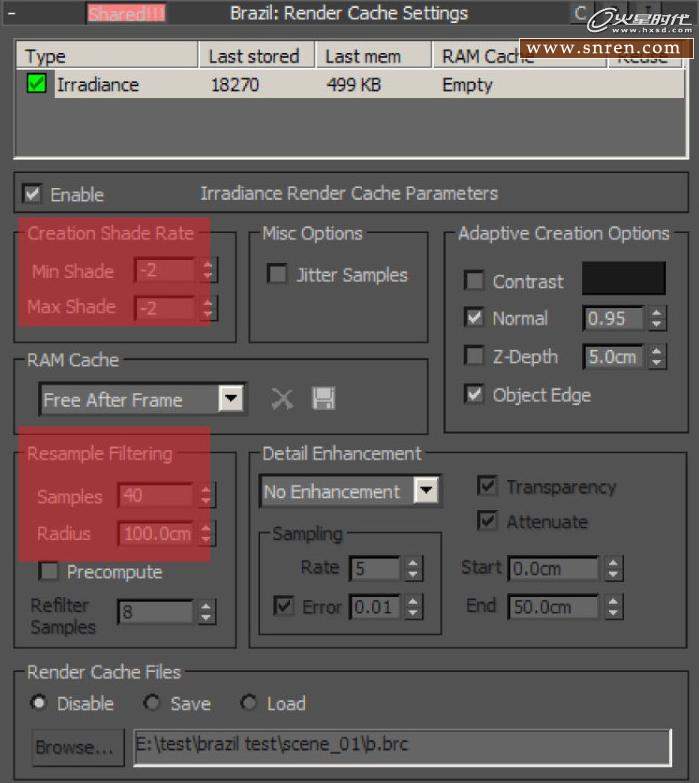The image size is (699, 783).
Task: Enable the Z-Depth checkbox
Action: click(x=474, y=356)
